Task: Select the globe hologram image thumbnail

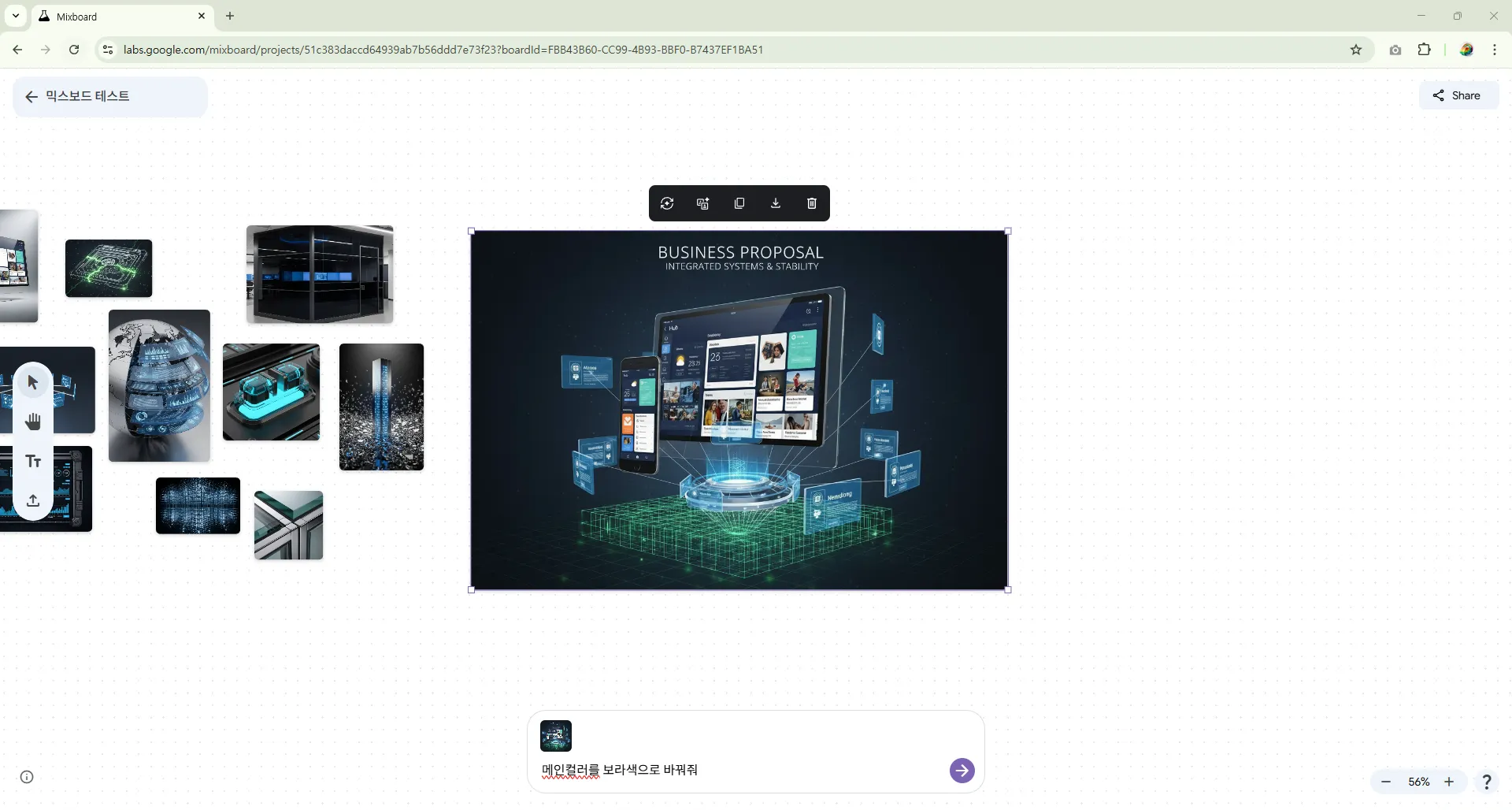Action: [159, 386]
